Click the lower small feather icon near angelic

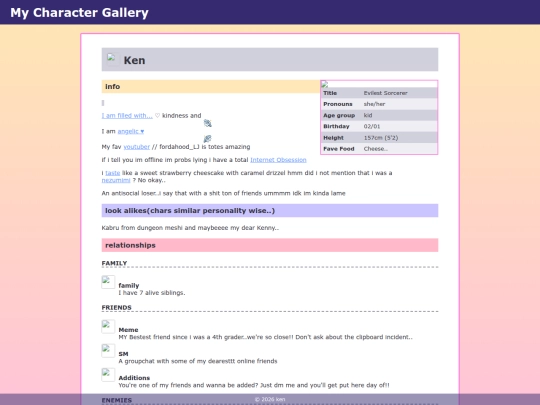pyautogui.click(x=207, y=138)
